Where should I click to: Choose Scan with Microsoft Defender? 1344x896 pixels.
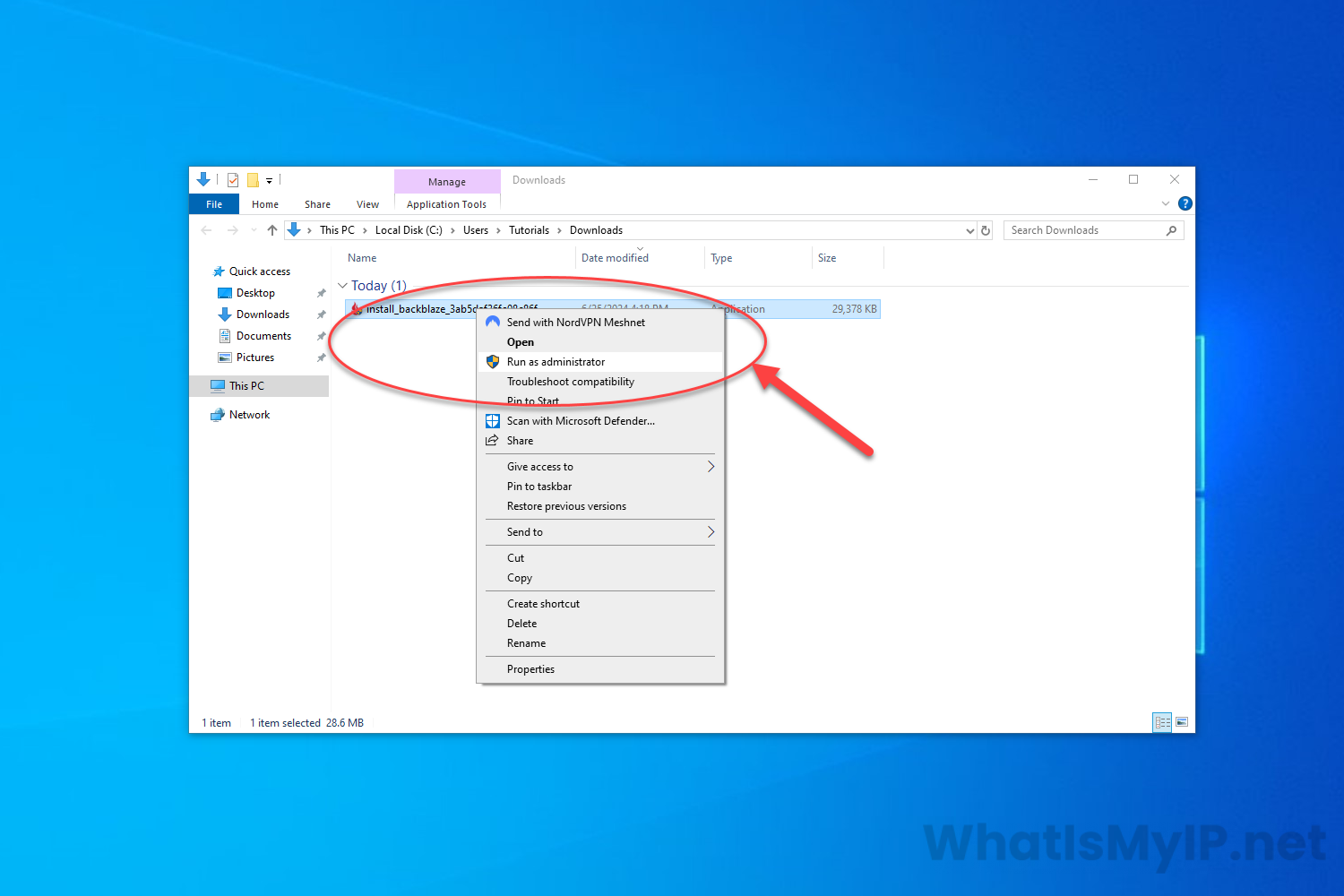(x=600, y=421)
